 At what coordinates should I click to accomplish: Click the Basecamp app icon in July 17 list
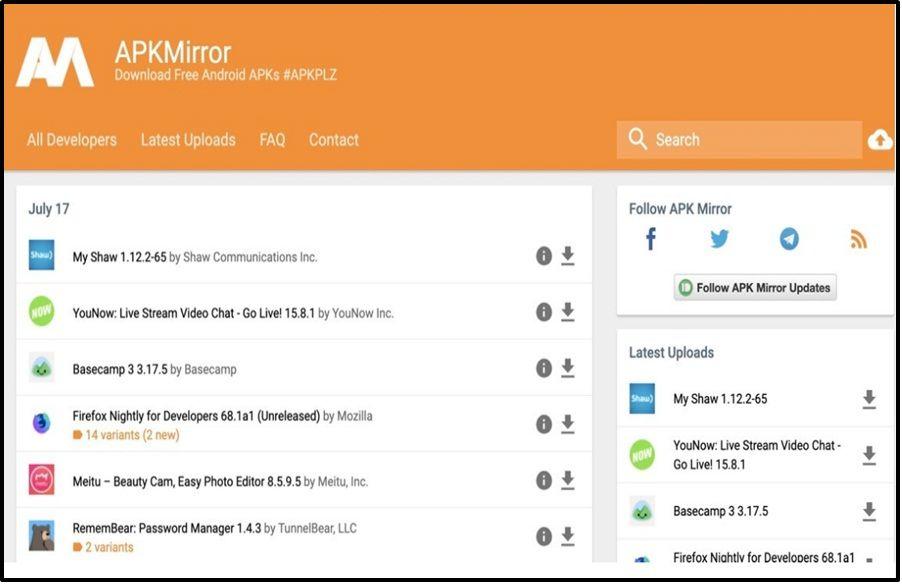pyautogui.click(x=41, y=367)
